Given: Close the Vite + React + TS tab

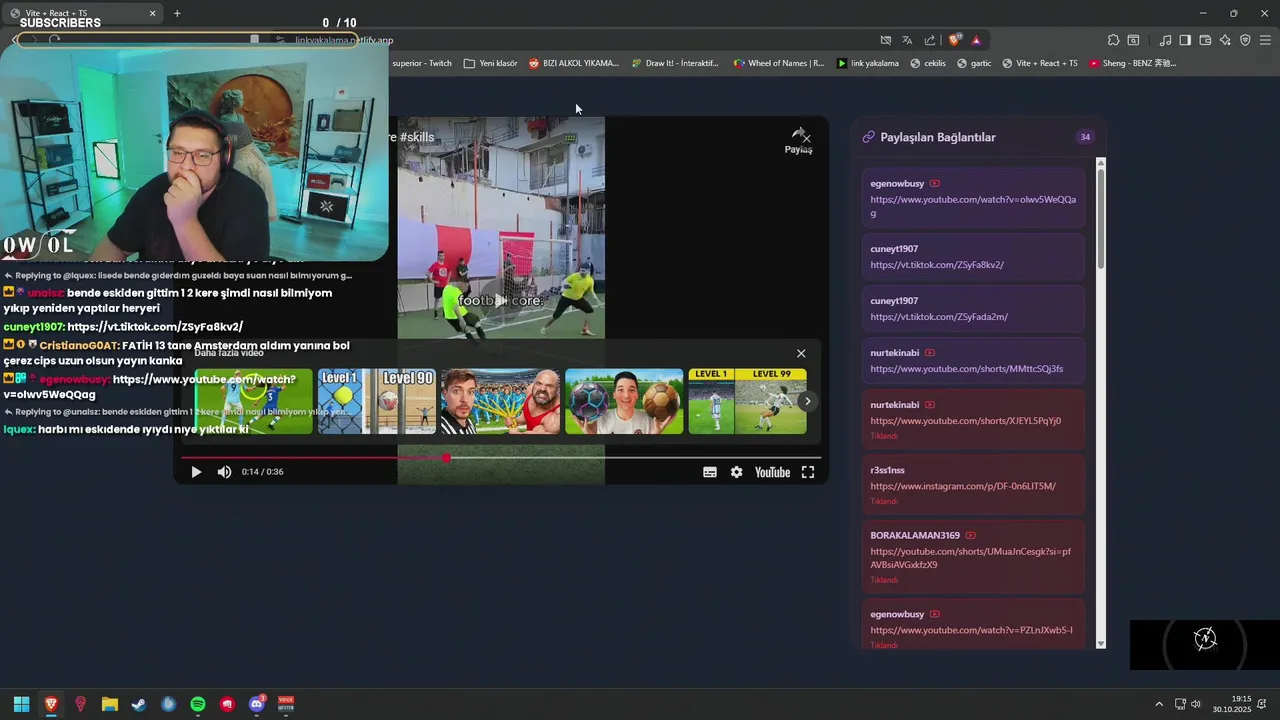Looking at the screenshot, I should point(153,13).
